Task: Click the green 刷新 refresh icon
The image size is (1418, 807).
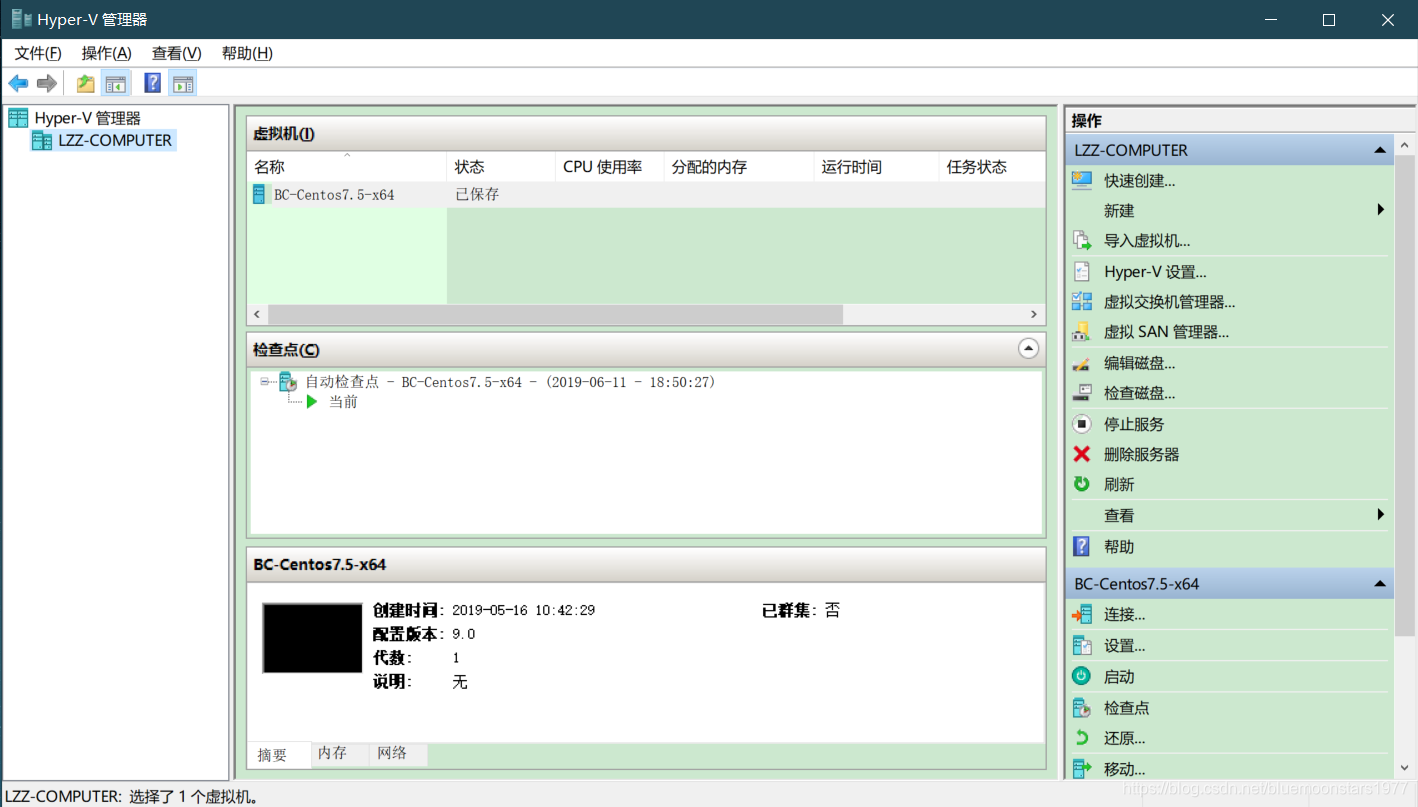Action: point(1082,484)
